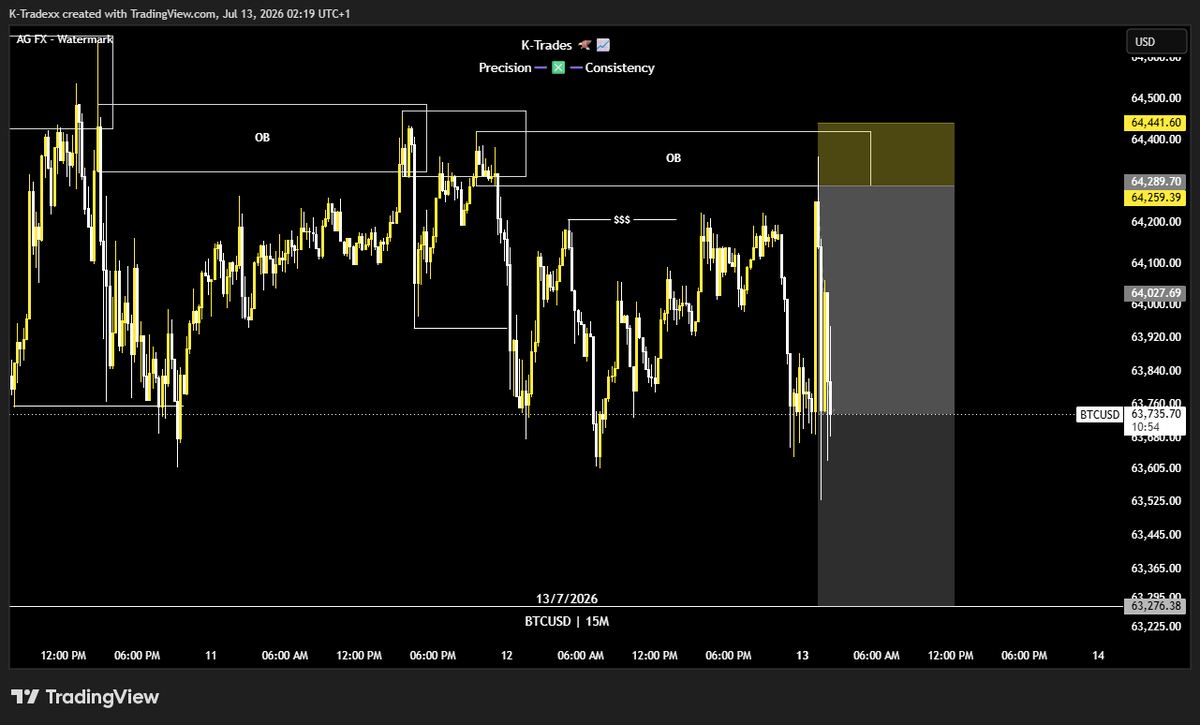The height and width of the screenshot is (725, 1200).
Task: Click the 63,840.00 price axis tick
Action: coord(1156,371)
